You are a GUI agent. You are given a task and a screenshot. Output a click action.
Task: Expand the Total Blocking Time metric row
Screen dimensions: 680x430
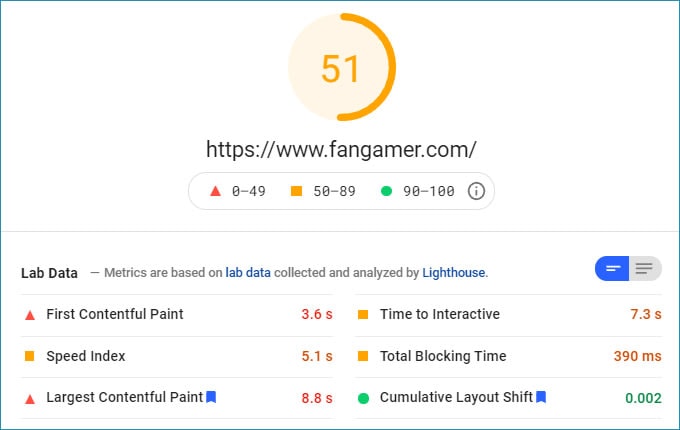pos(508,356)
